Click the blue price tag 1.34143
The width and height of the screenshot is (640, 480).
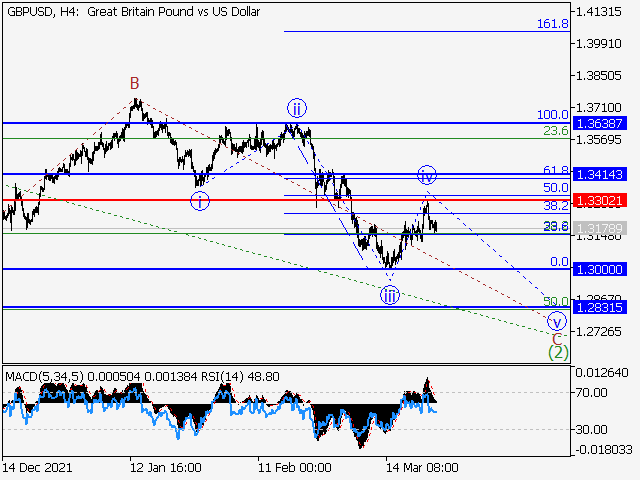tap(600, 175)
